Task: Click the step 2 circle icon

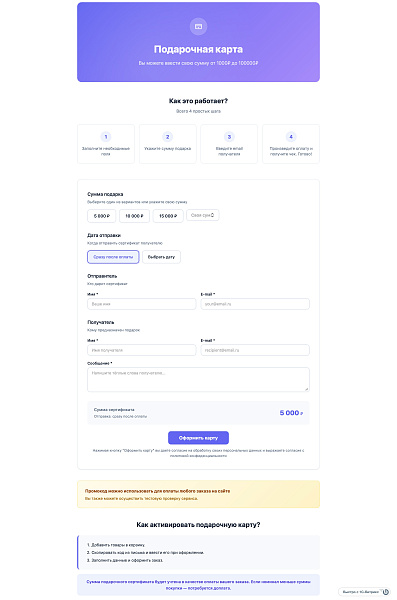Action: (167, 137)
